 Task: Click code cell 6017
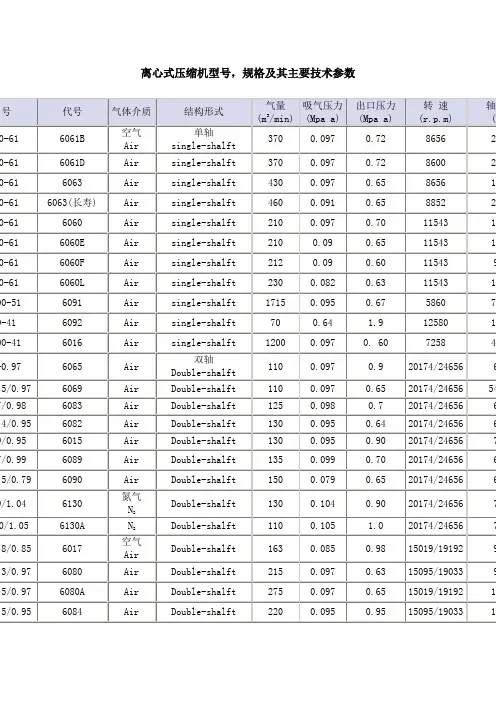pos(73,549)
